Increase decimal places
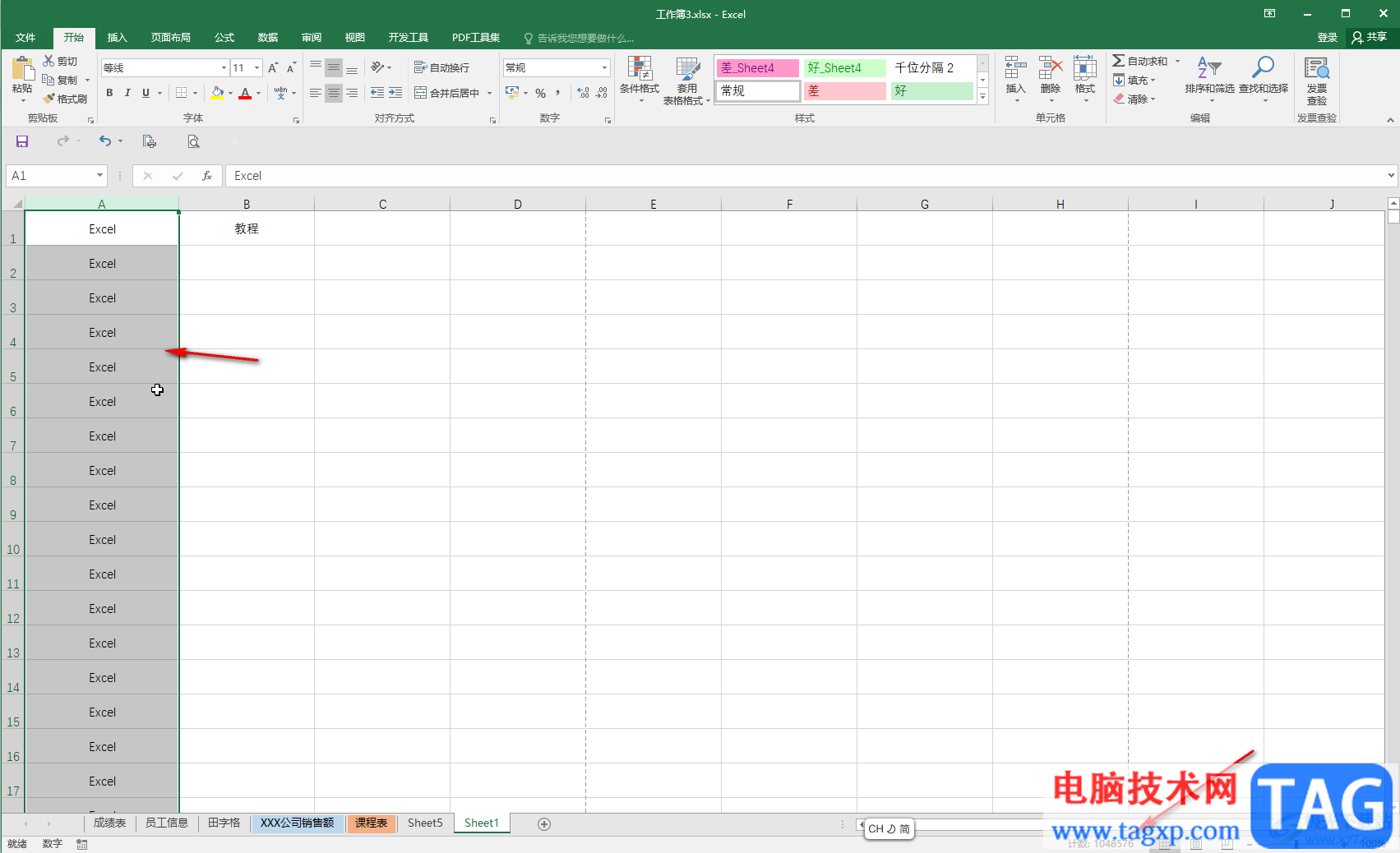This screenshot has width=1400, height=853. tap(583, 94)
